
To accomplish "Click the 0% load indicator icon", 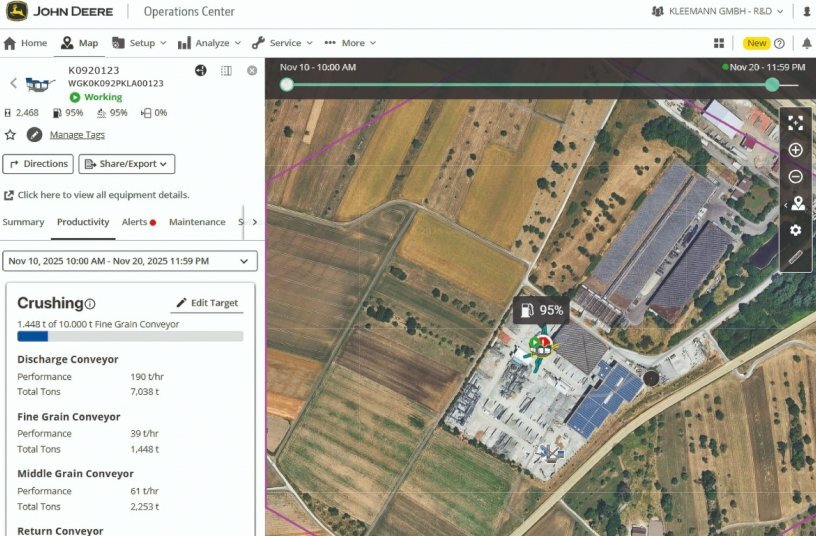I will pos(146,112).
